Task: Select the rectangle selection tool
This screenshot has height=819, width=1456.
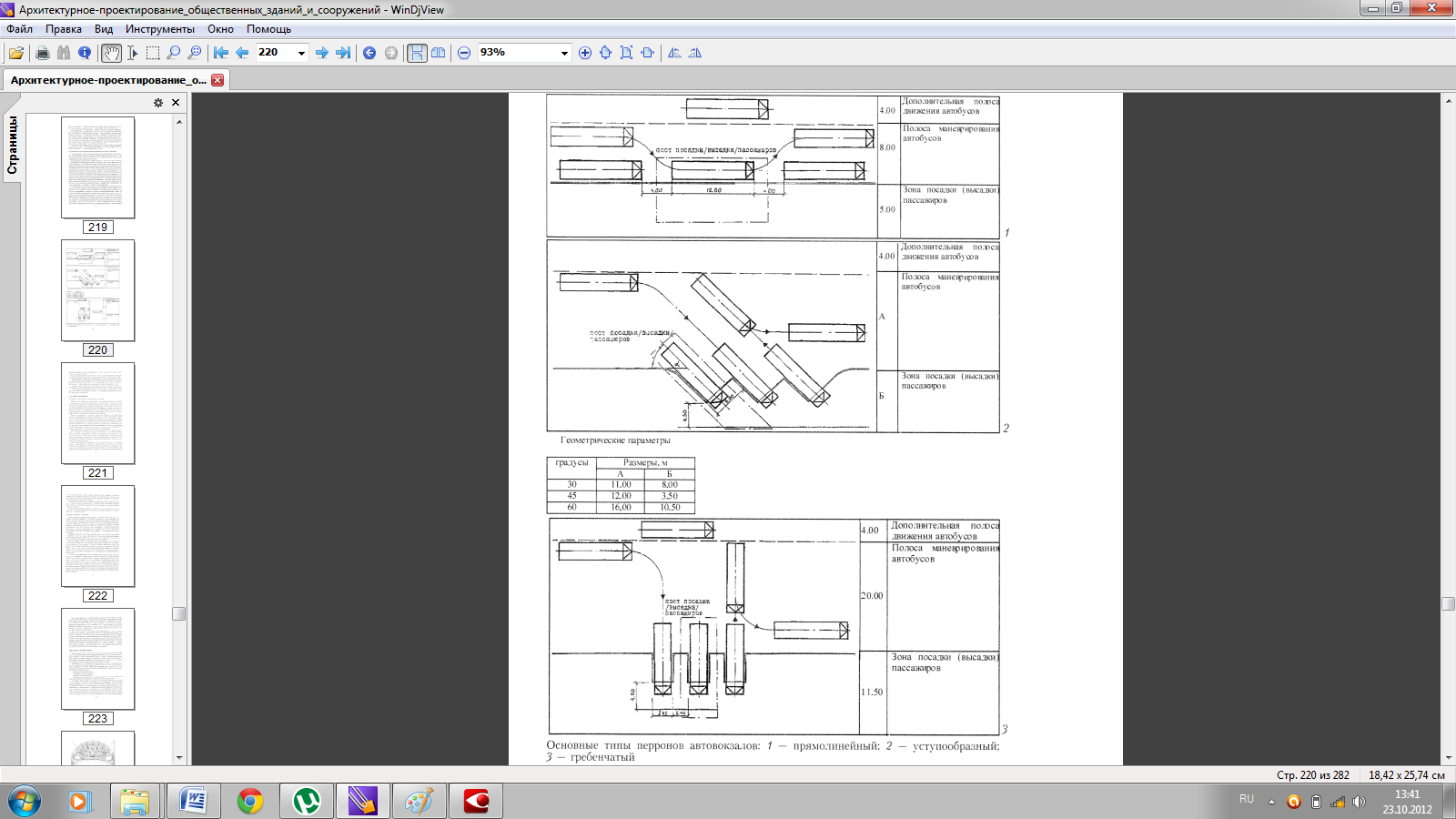Action: [x=153, y=53]
